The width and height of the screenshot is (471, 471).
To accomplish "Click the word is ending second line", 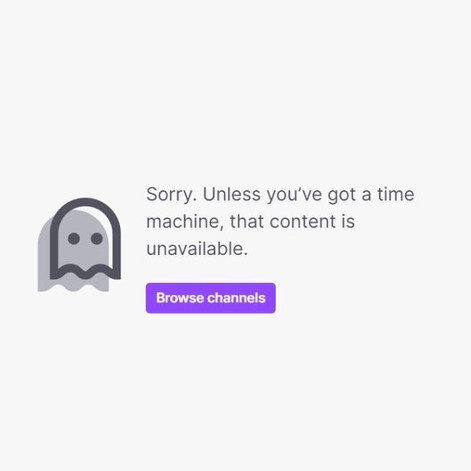I will tap(348, 222).
